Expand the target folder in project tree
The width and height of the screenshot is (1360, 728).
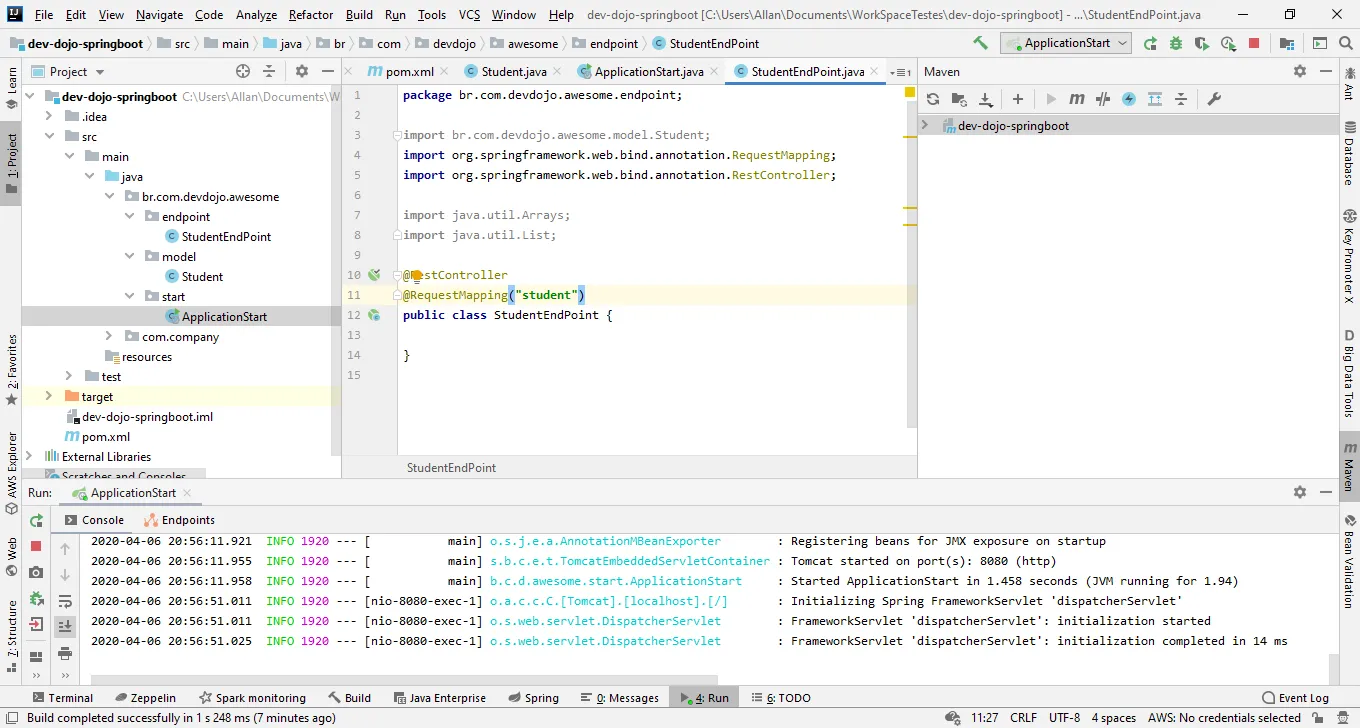49,397
